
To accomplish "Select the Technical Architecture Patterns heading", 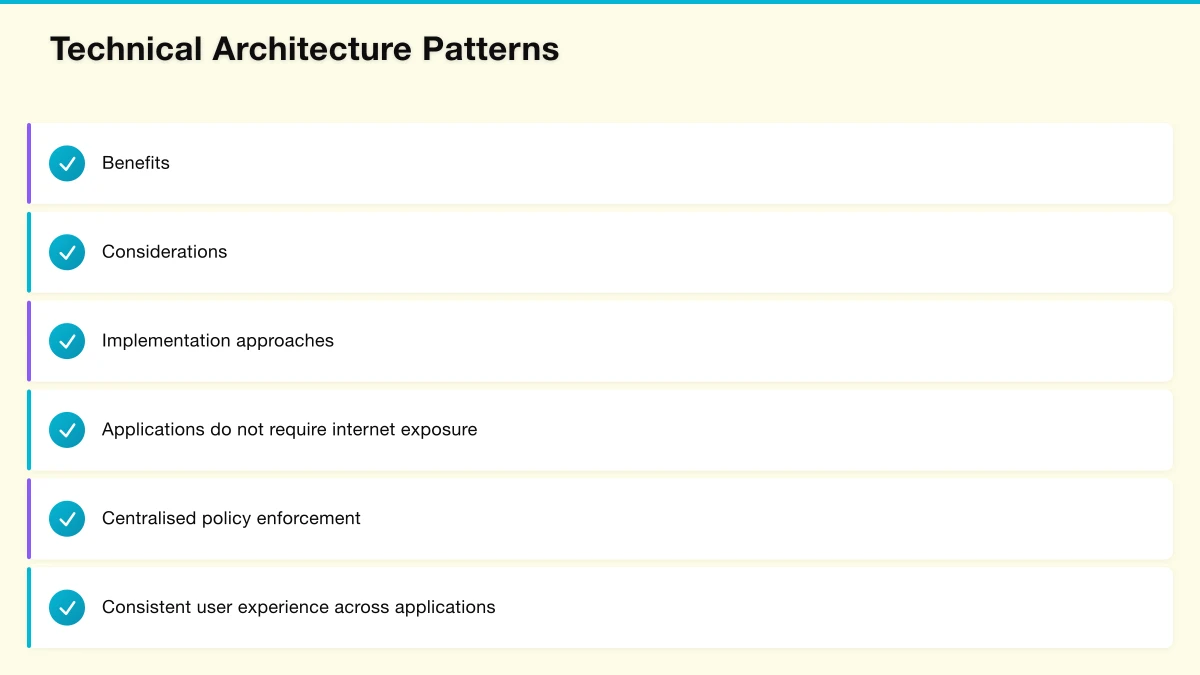I will (x=305, y=48).
